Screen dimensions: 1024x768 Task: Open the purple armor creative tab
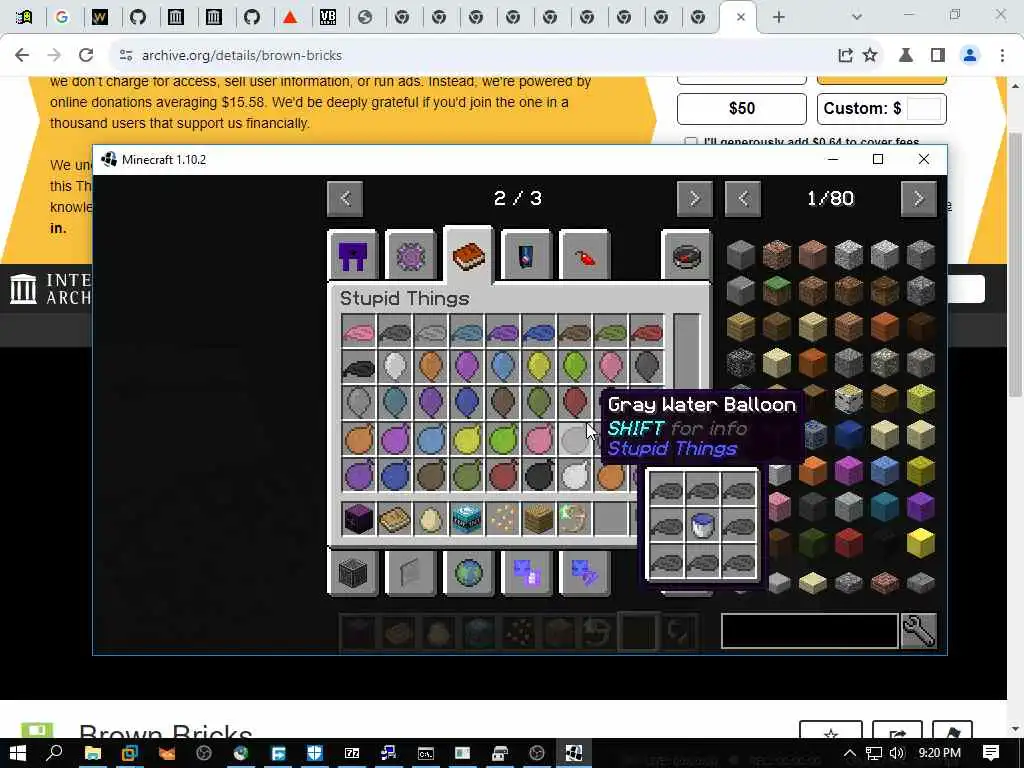(x=353, y=255)
